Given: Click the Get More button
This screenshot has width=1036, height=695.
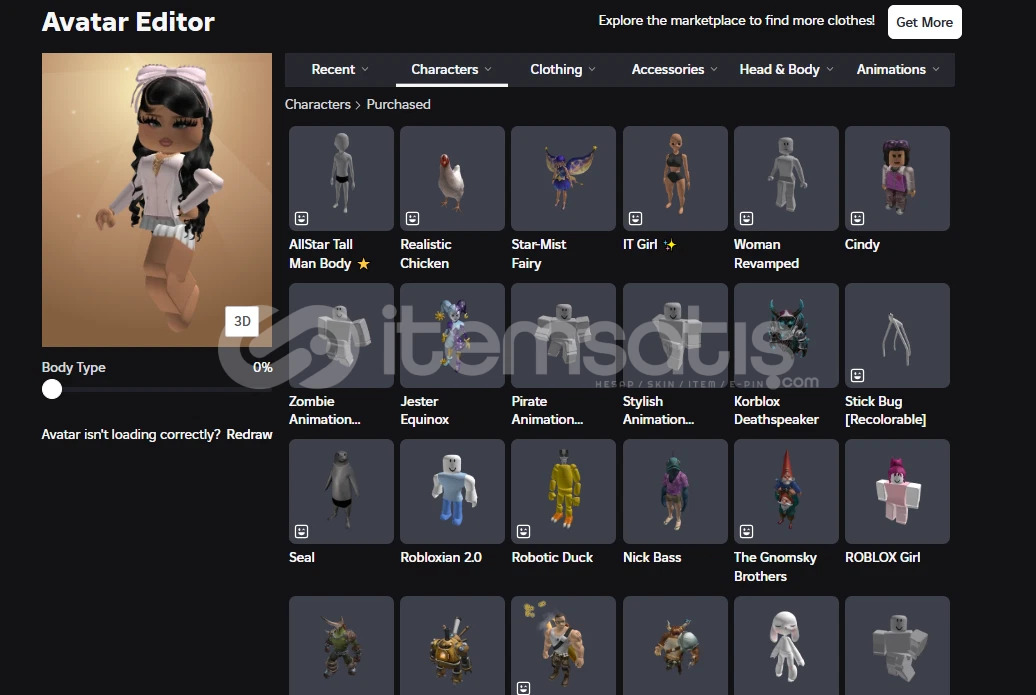Looking at the screenshot, I should [924, 22].
